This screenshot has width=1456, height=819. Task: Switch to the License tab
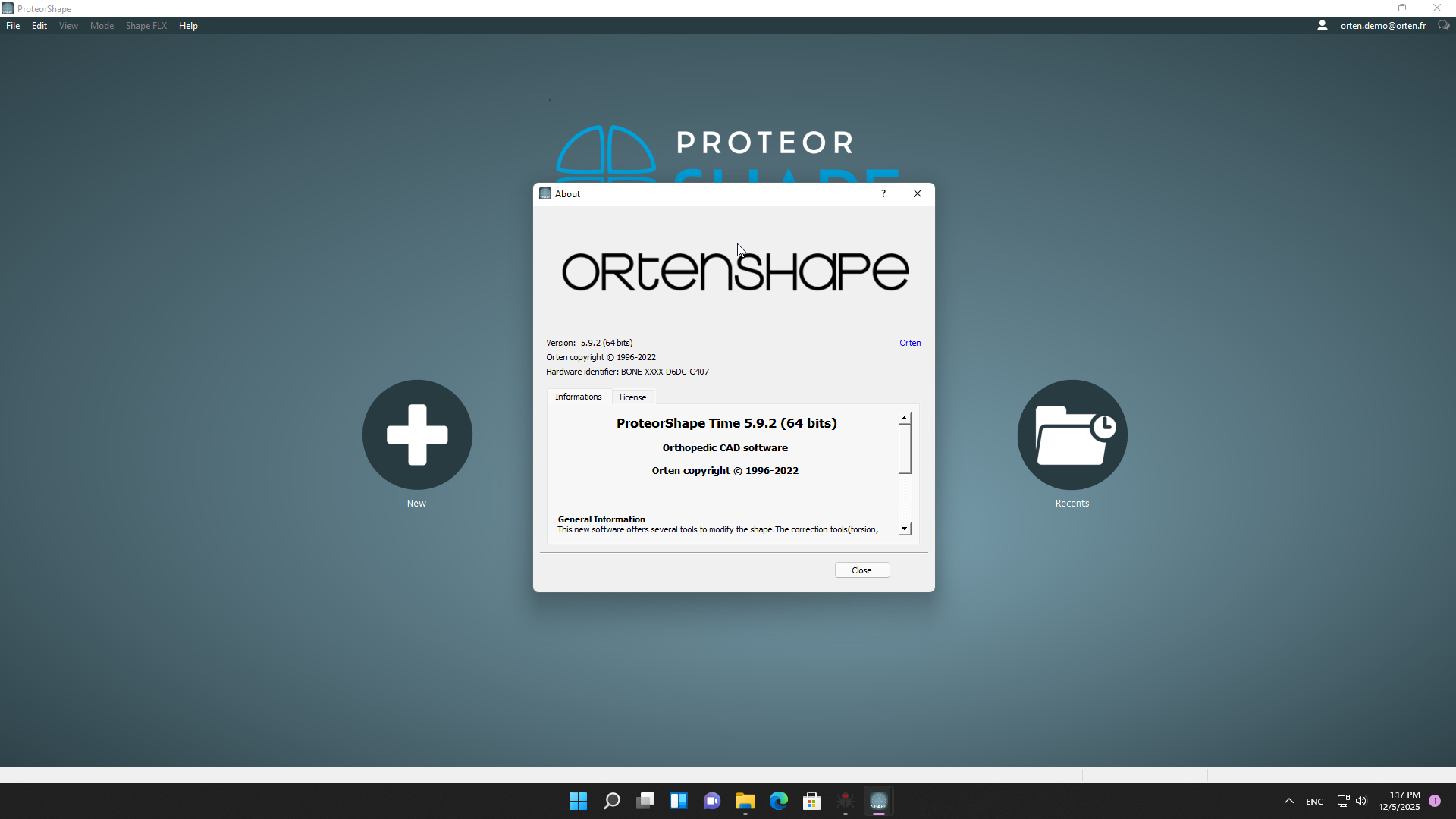point(633,397)
